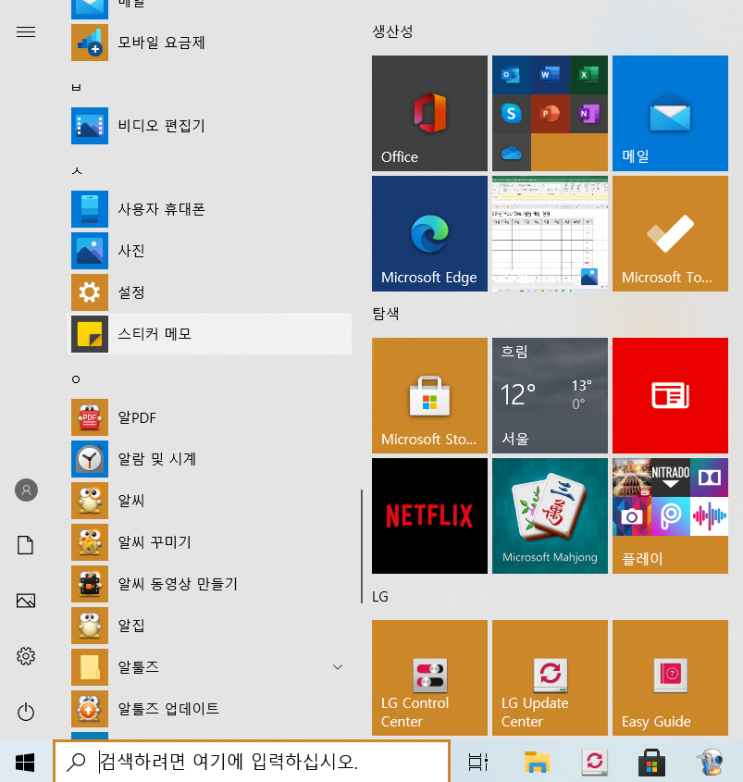The width and height of the screenshot is (743, 782).
Task: Open Settings gear in the left sidebar
Action: point(26,656)
